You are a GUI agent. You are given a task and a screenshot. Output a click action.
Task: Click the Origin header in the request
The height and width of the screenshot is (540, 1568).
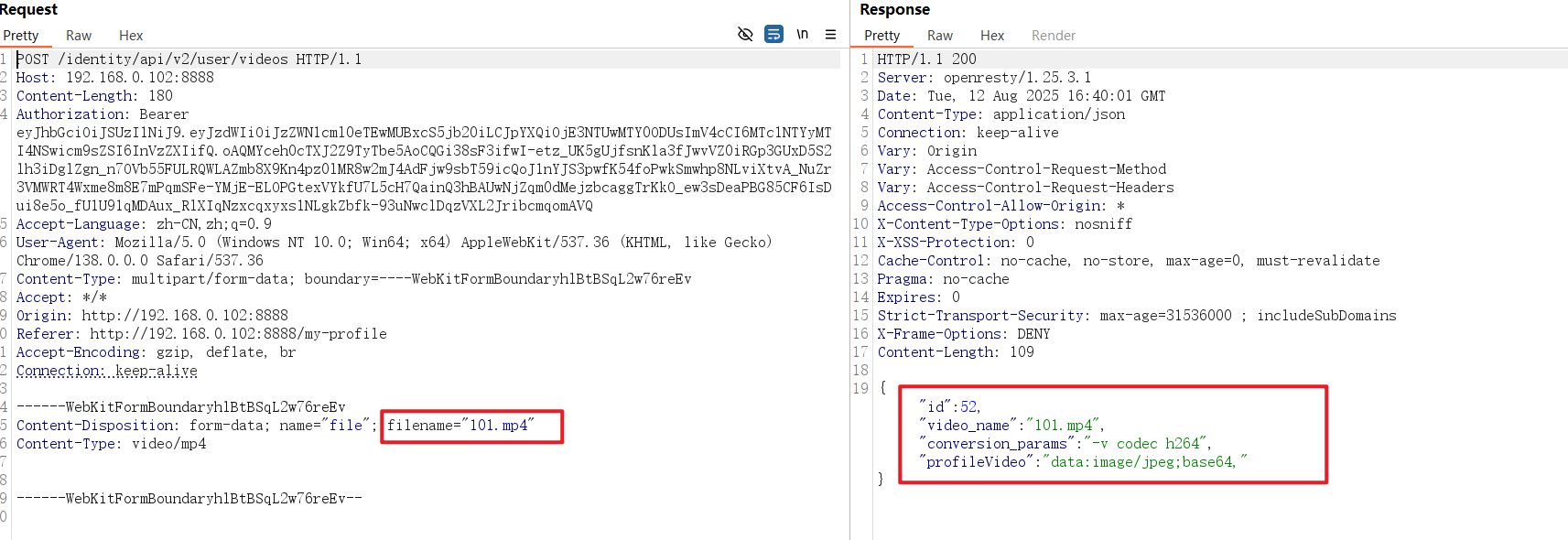click(x=152, y=316)
